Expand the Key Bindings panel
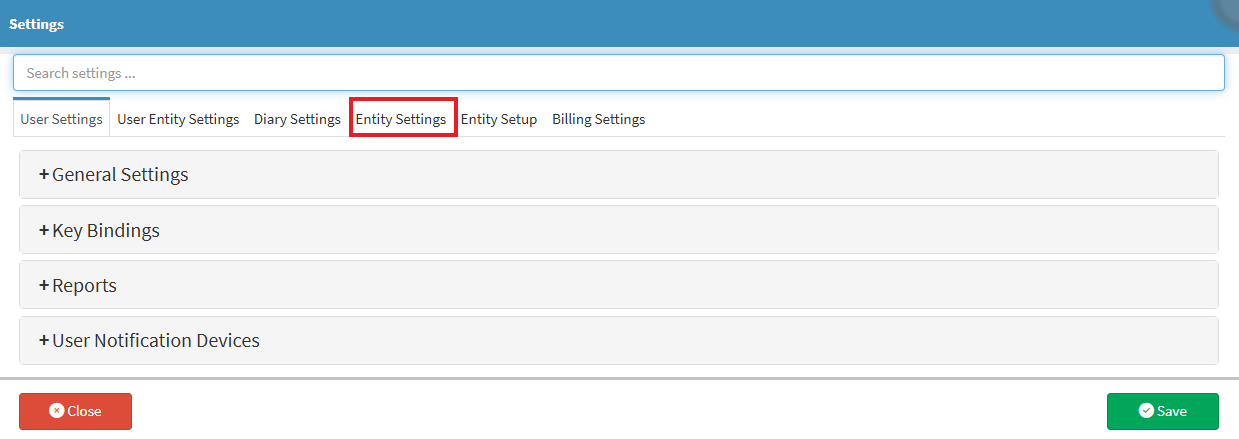The height and width of the screenshot is (439, 1239). pyautogui.click(x=619, y=230)
